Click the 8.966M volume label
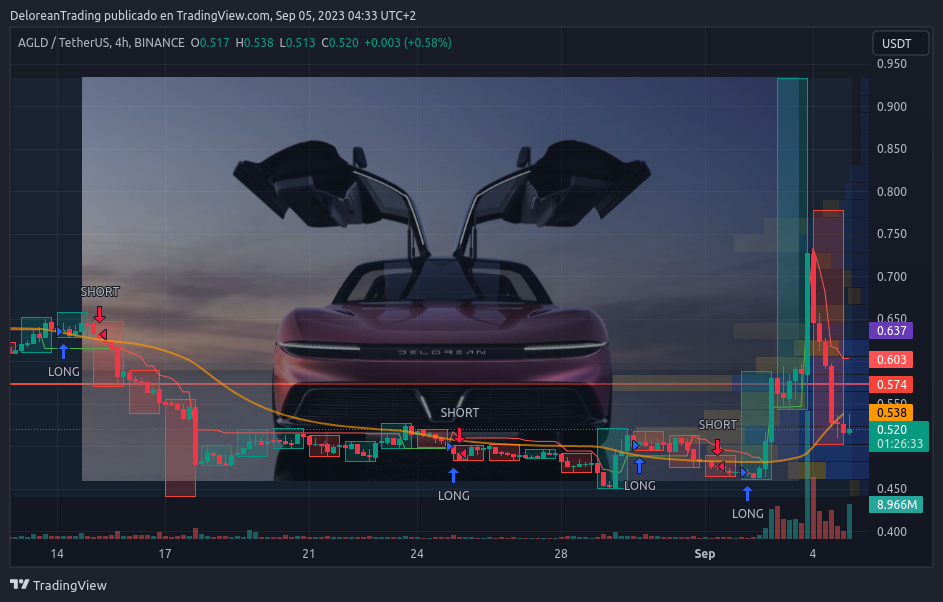The height and width of the screenshot is (602, 943). tap(896, 505)
